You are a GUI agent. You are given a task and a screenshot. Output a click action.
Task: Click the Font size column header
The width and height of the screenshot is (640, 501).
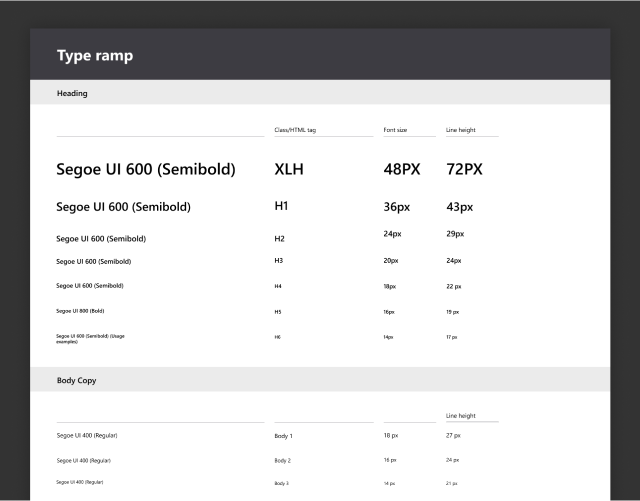pos(397,130)
